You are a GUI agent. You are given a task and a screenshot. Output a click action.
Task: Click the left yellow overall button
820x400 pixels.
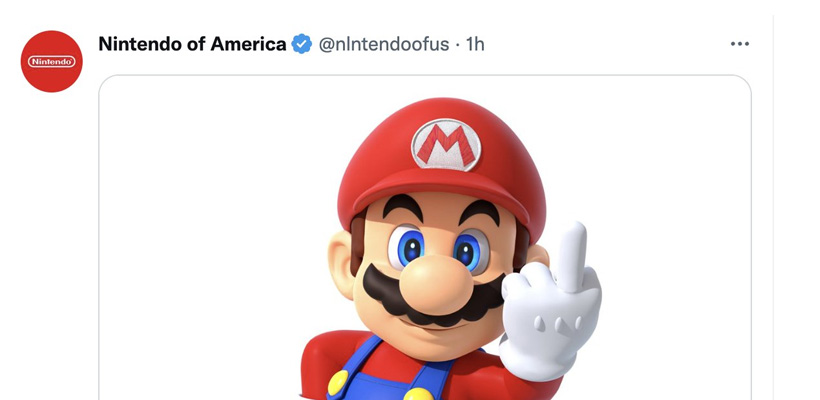[x=338, y=383]
